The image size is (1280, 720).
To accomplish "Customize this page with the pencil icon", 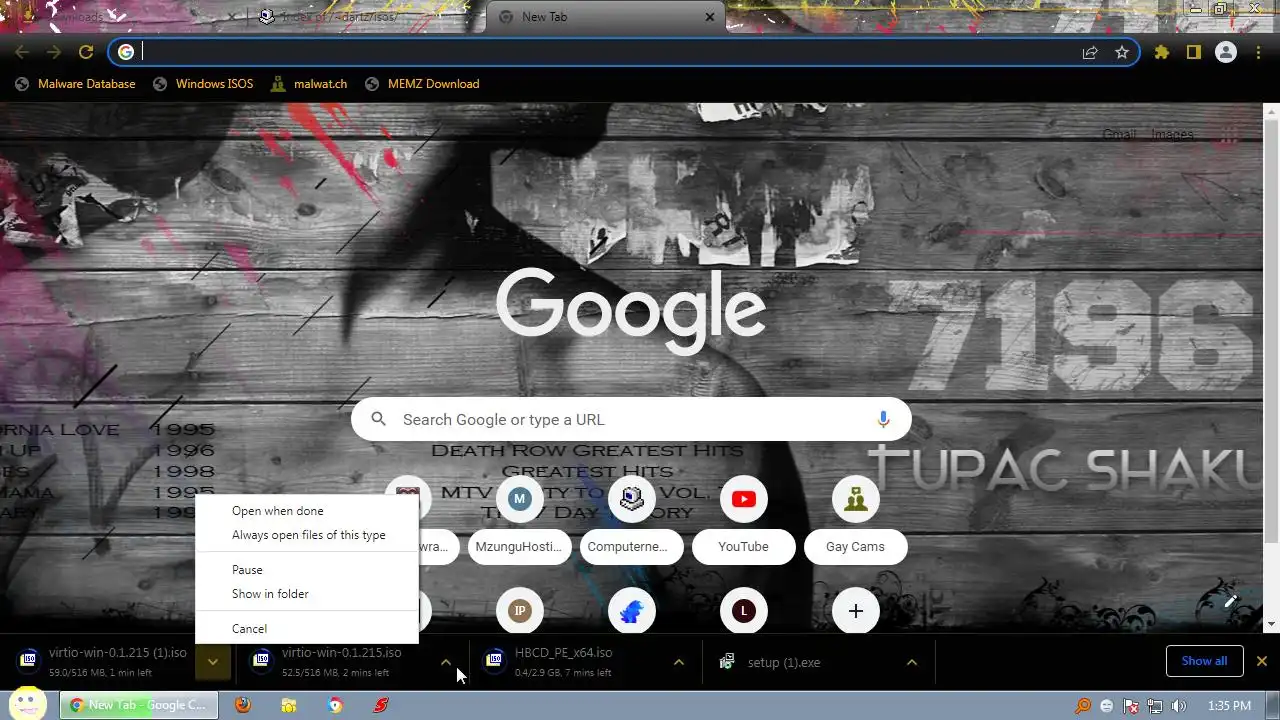I will tap(1231, 601).
